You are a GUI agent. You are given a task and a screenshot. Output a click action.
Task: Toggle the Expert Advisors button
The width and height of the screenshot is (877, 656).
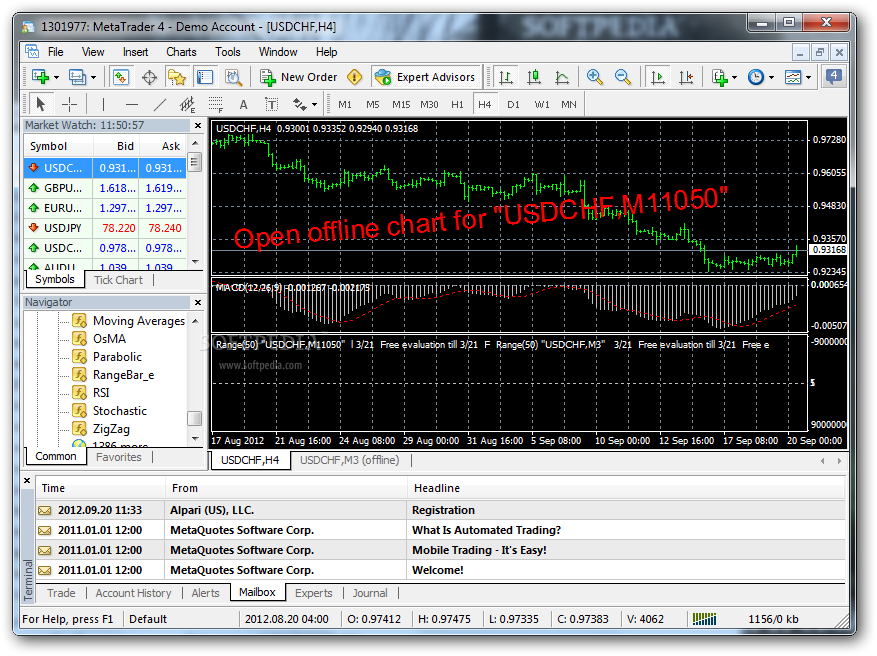(x=425, y=77)
